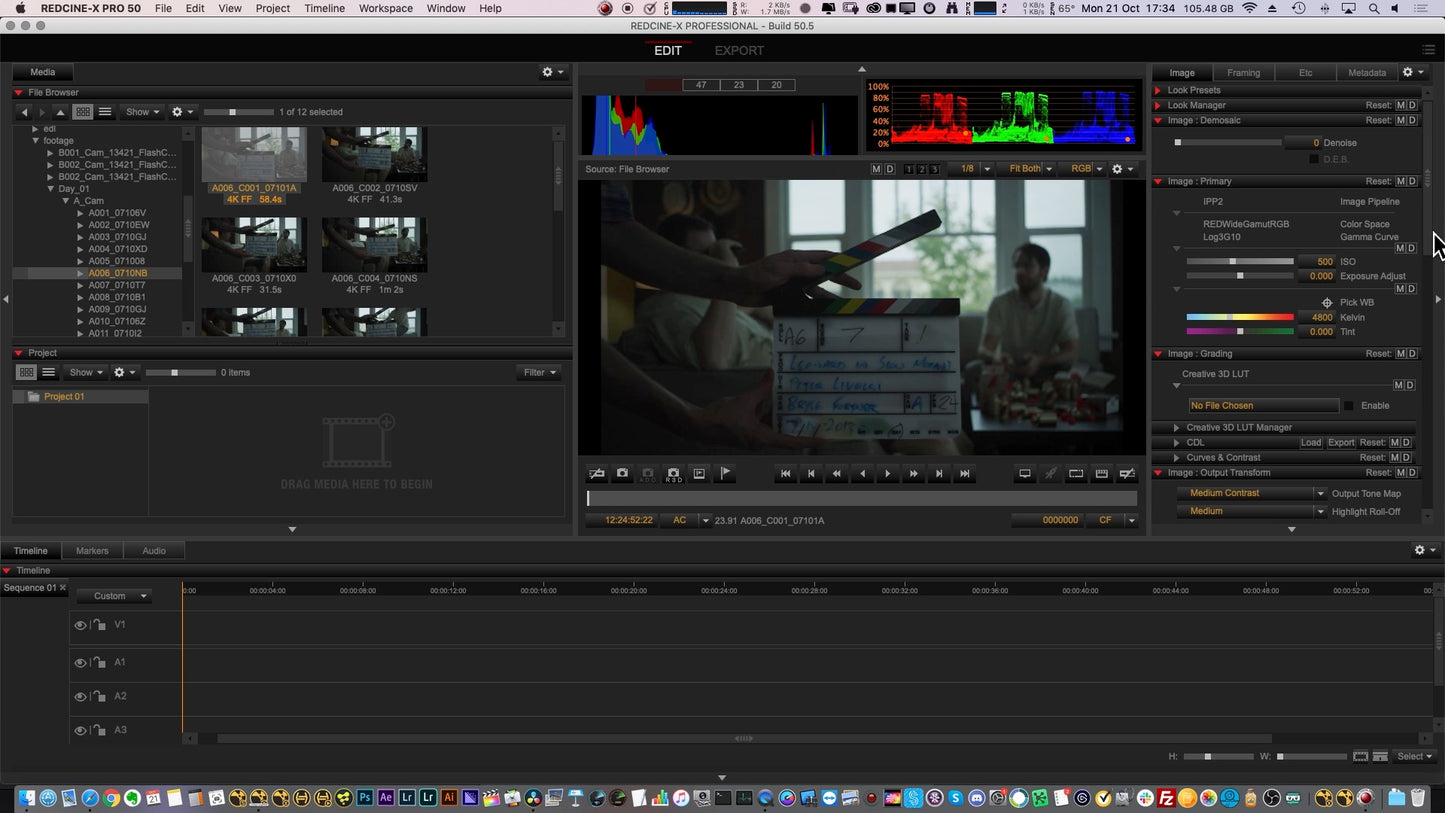
Task: Toggle the lock on track A2
Action: click(98, 696)
